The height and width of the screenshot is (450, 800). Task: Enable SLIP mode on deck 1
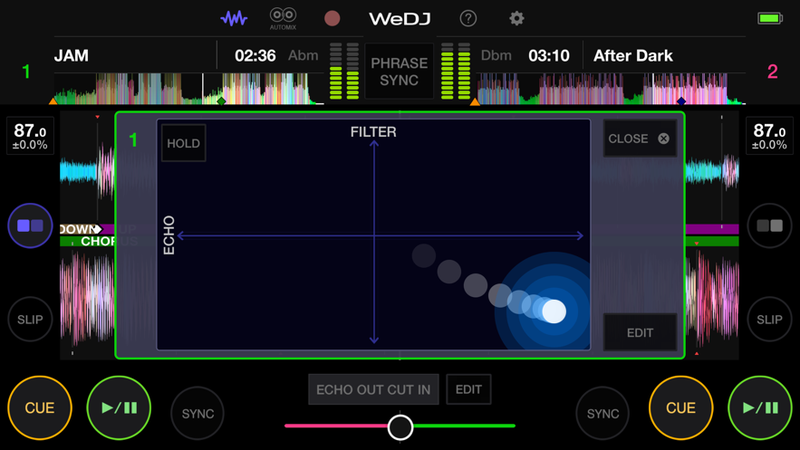tap(30, 319)
